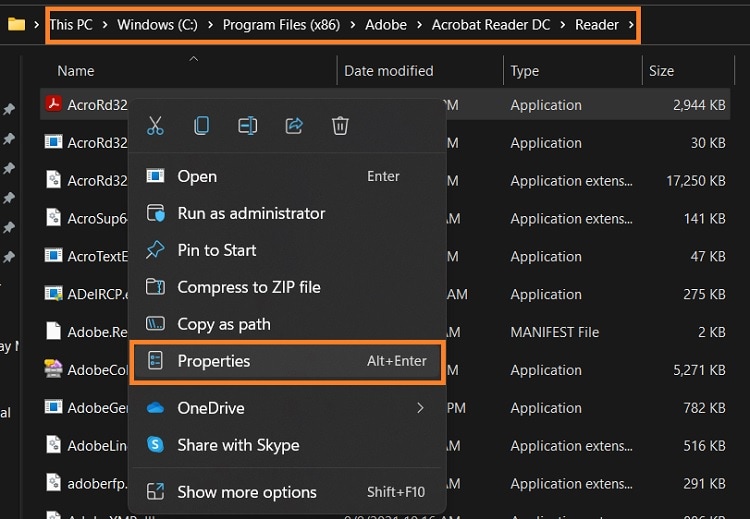Image resolution: width=750 pixels, height=519 pixels.
Task: Click Show more options entry
Action: pos(247,492)
